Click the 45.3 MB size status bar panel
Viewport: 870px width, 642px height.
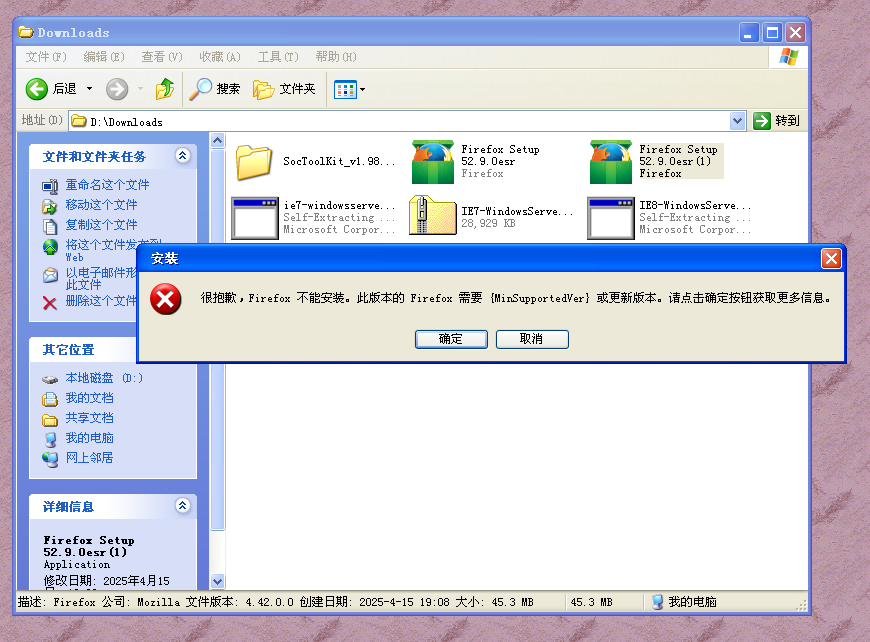[x=604, y=602]
